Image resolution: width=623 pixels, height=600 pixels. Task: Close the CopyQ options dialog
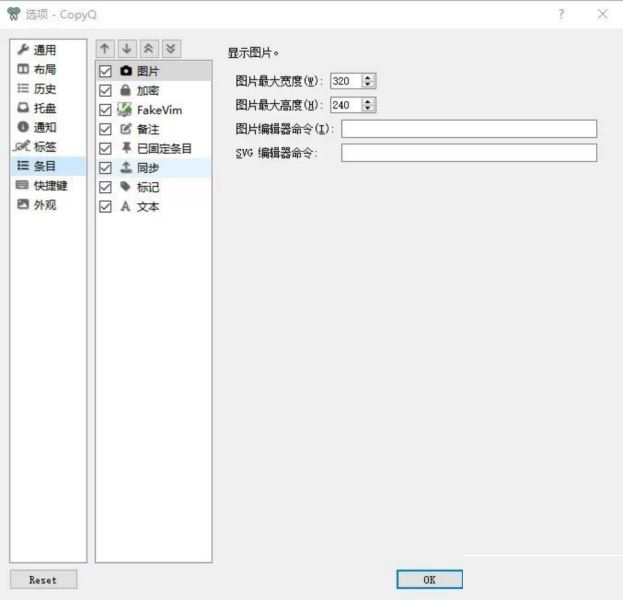(x=602, y=14)
